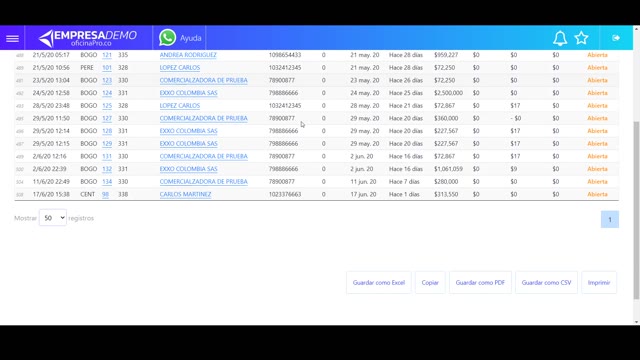The image size is (640, 360).
Task: Click the logout exit icon
Action: pyautogui.click(x=616, y=38)
